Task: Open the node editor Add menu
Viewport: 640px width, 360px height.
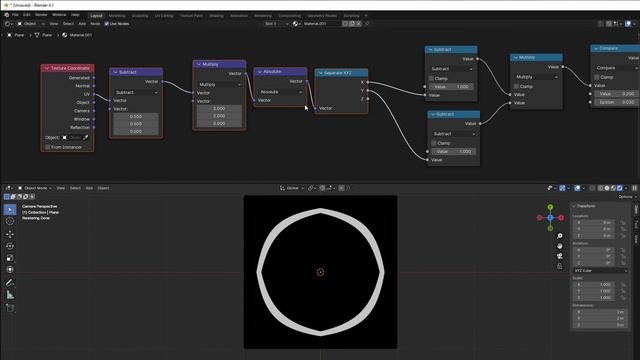Action: click(x=82, y=24)
